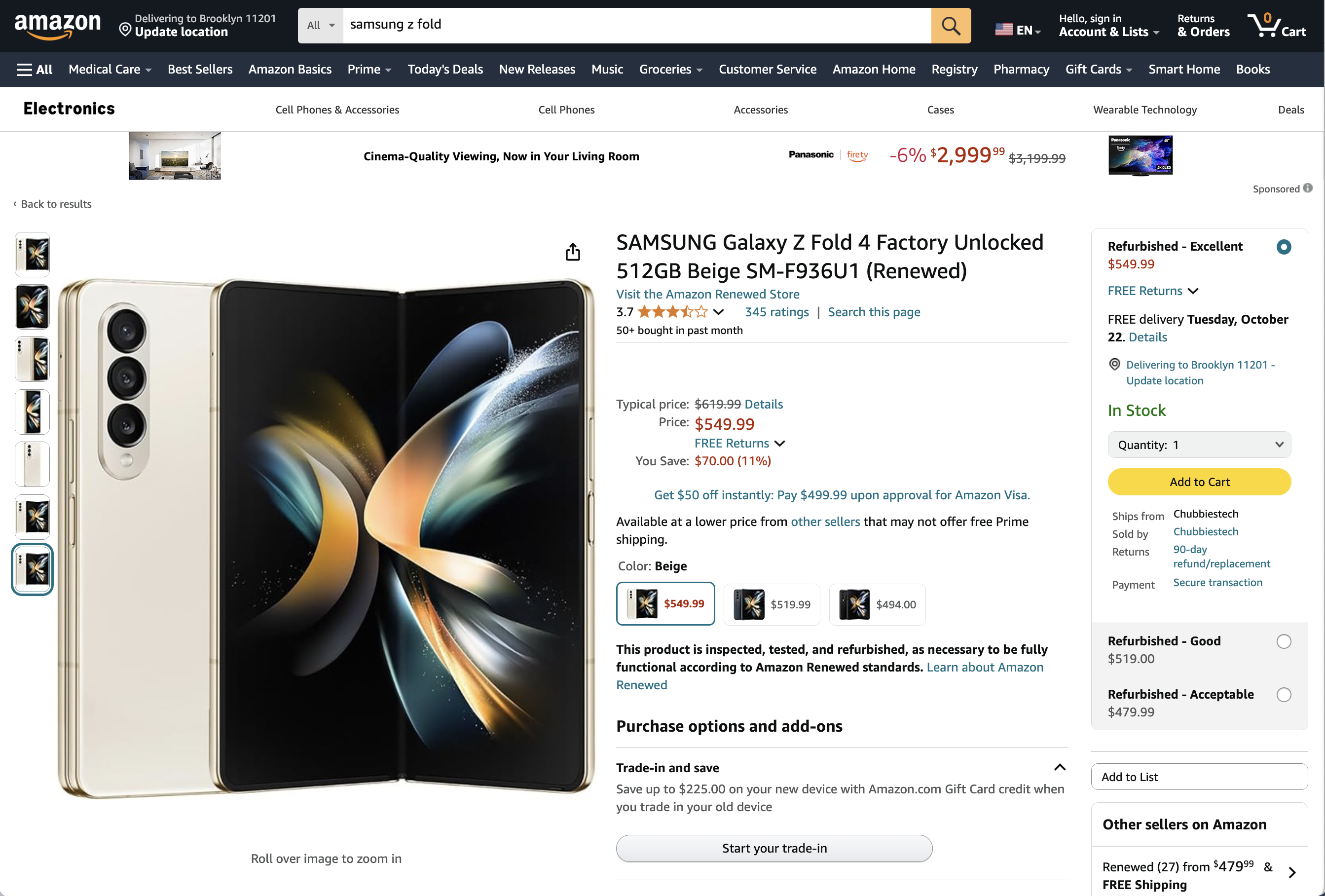The image size is (1325, 896).
Task: Select the Beige color swatch
Action: point(665,603)
